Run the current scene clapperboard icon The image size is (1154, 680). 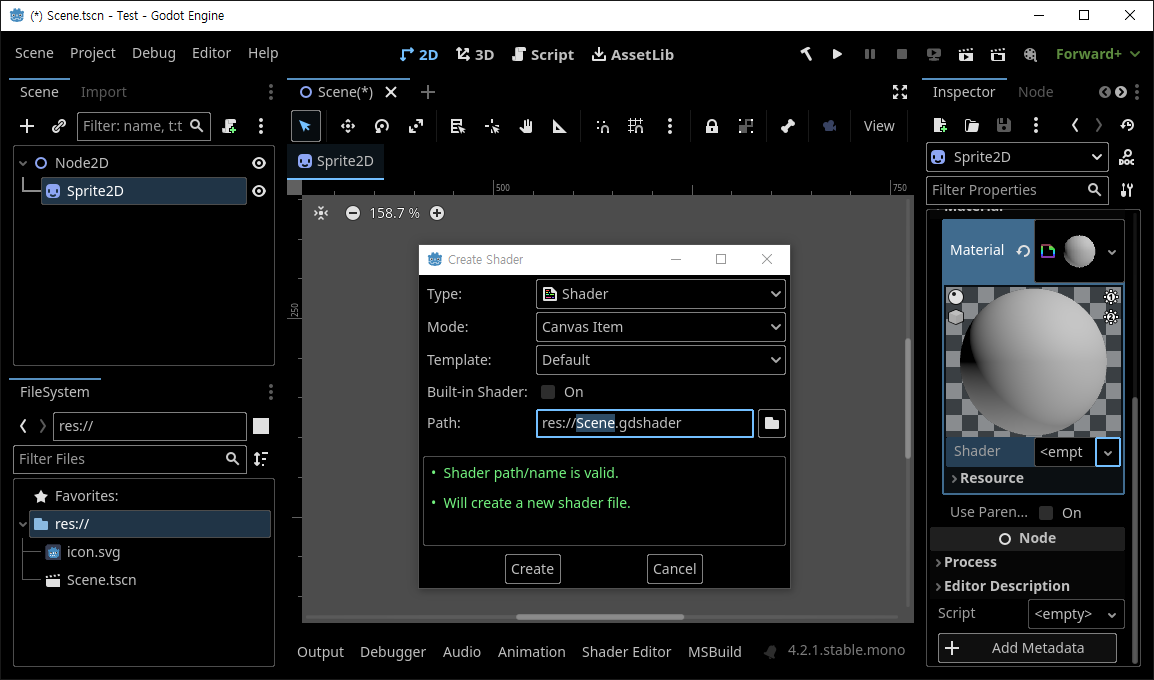pyautogui.click(x=966, y=54)
